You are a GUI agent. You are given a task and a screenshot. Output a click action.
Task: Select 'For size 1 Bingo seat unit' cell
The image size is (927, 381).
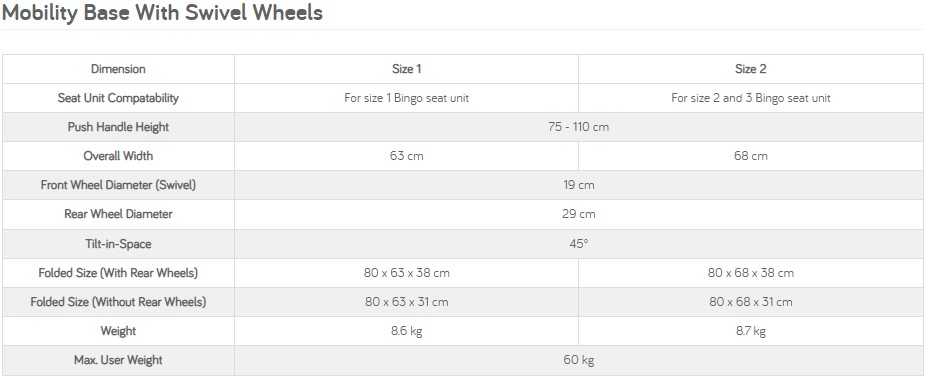(x=406, y=98)
